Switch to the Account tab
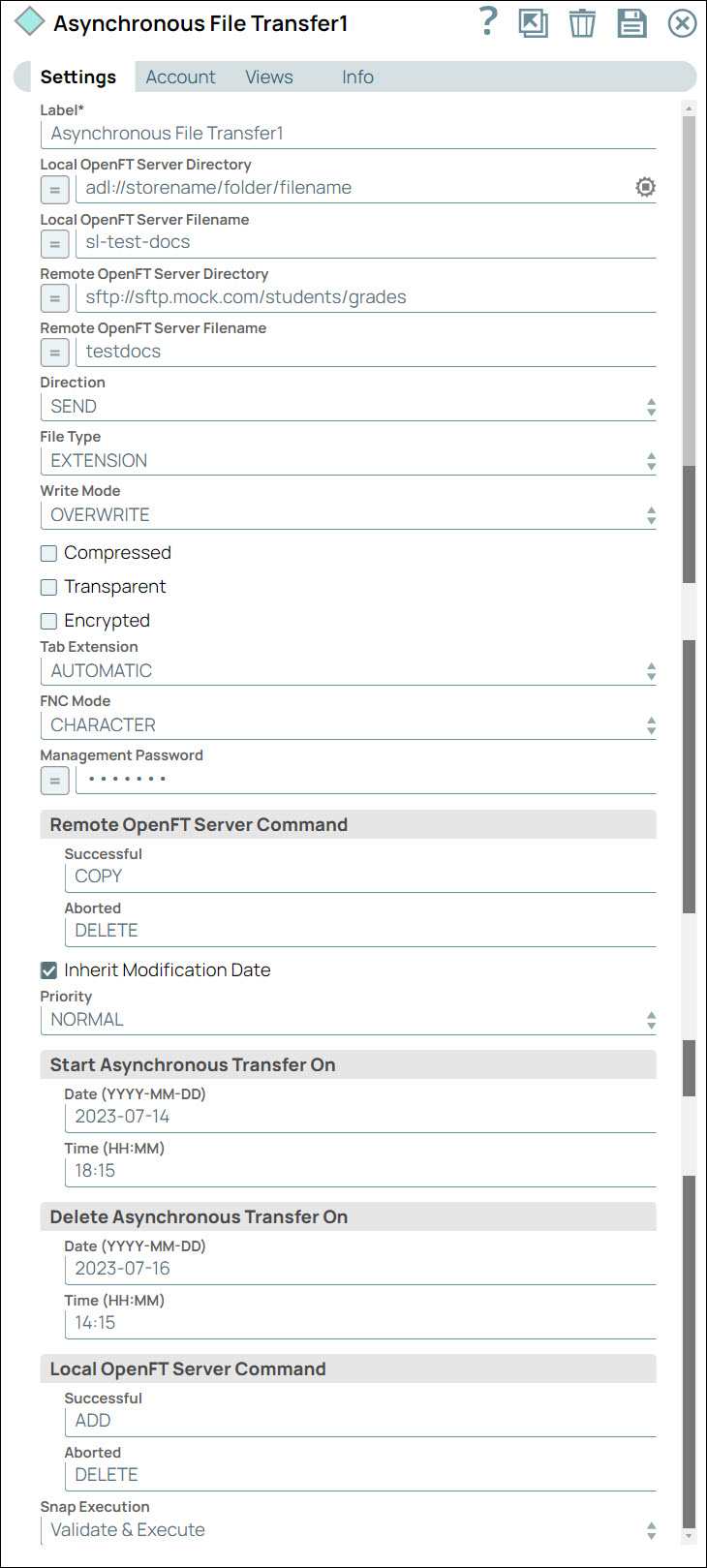 [180, 77]
